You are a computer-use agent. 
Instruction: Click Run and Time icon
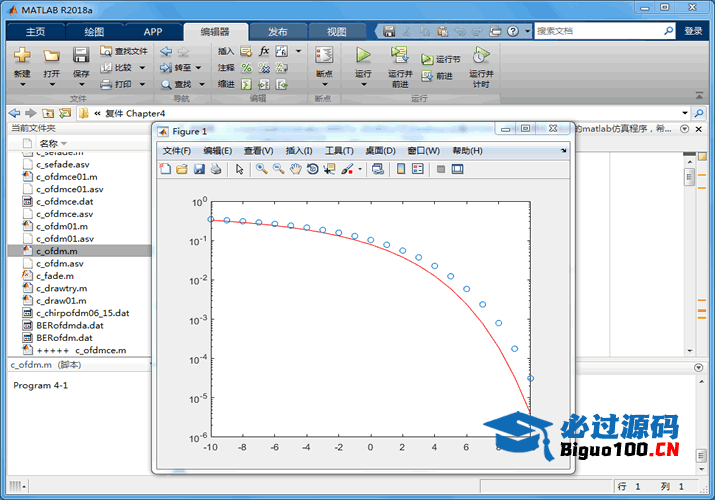click(481, 55)
